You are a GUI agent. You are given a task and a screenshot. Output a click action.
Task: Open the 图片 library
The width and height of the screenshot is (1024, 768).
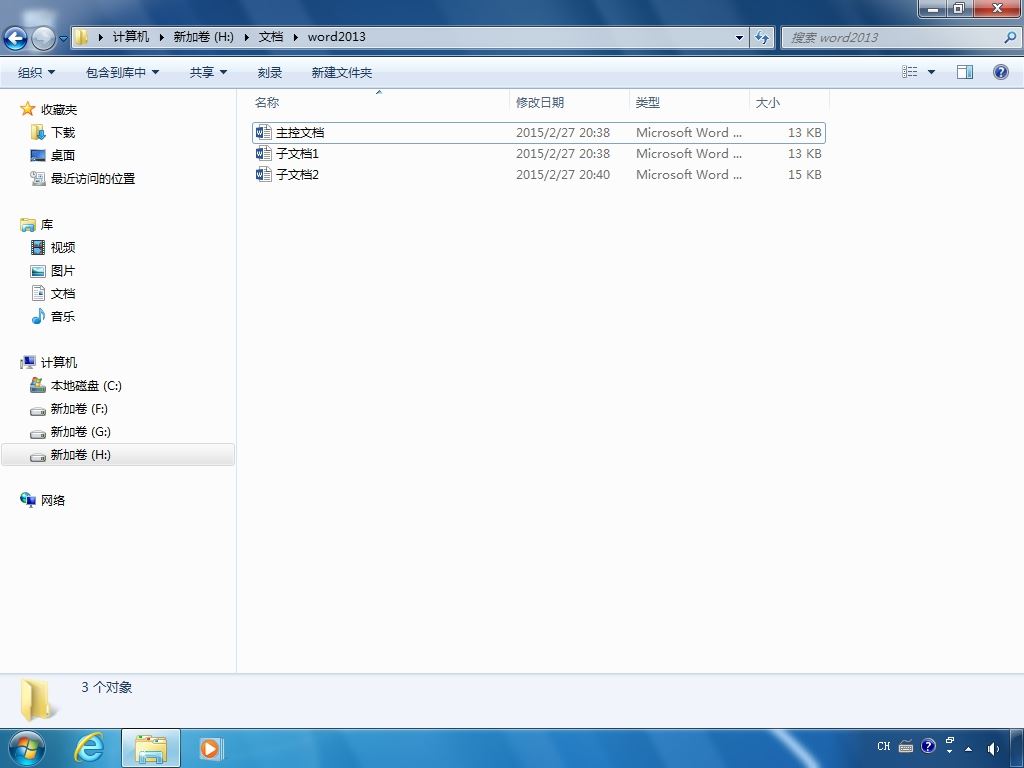coord(63,270)
